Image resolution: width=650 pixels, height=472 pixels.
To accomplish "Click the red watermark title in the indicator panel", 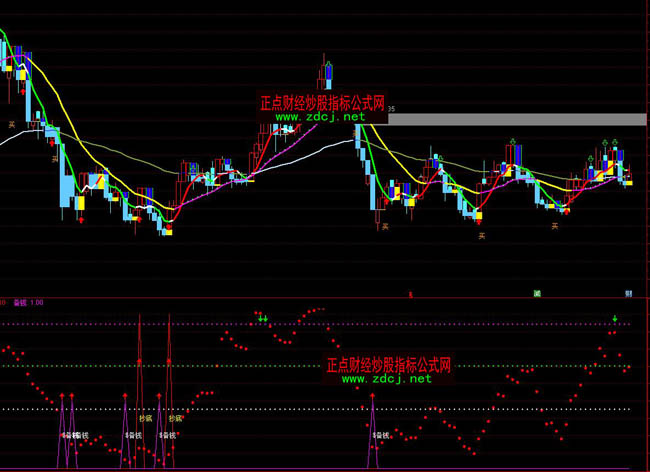I will [x=389, y=366].
